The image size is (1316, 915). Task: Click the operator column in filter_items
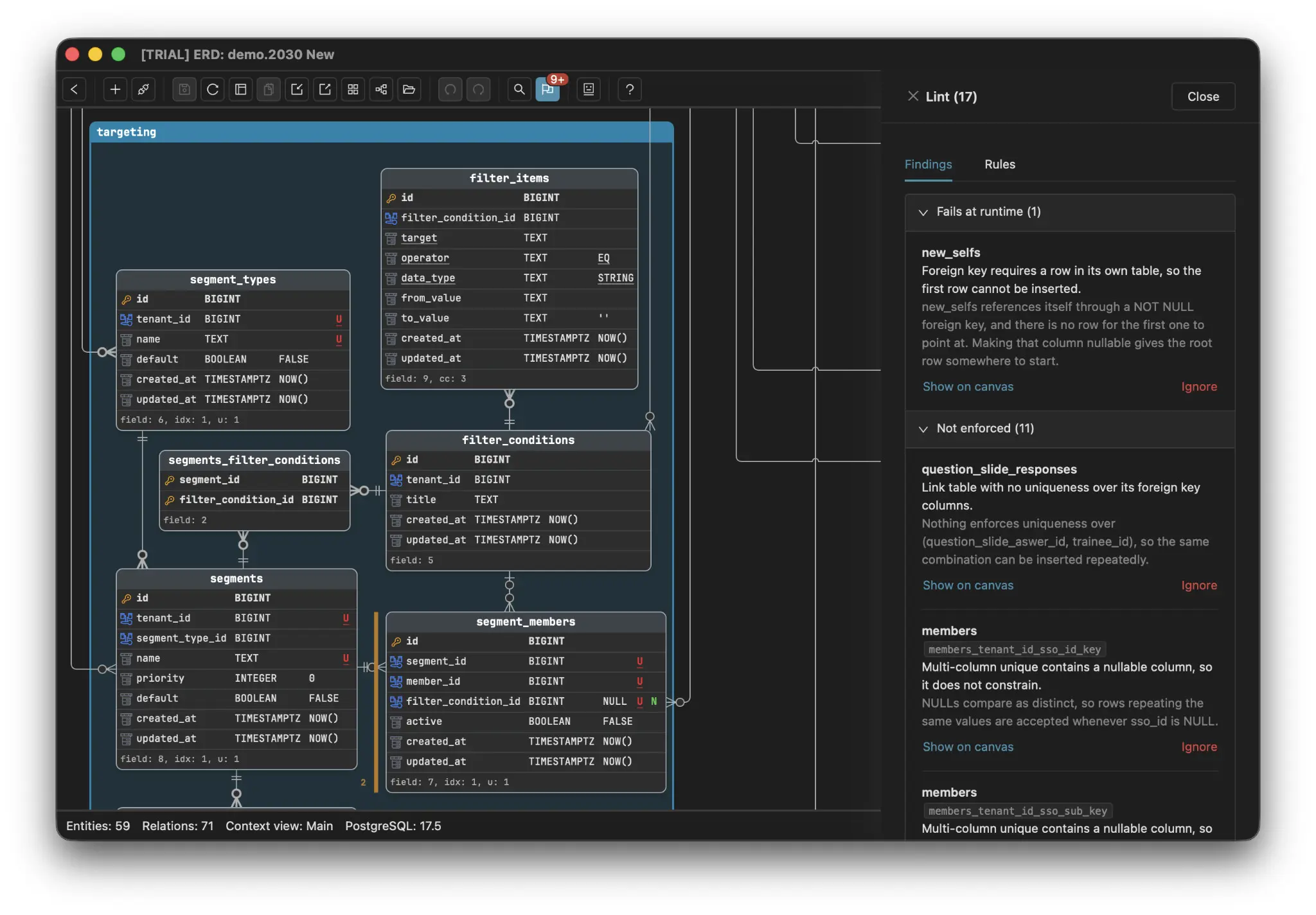[509, 258]
